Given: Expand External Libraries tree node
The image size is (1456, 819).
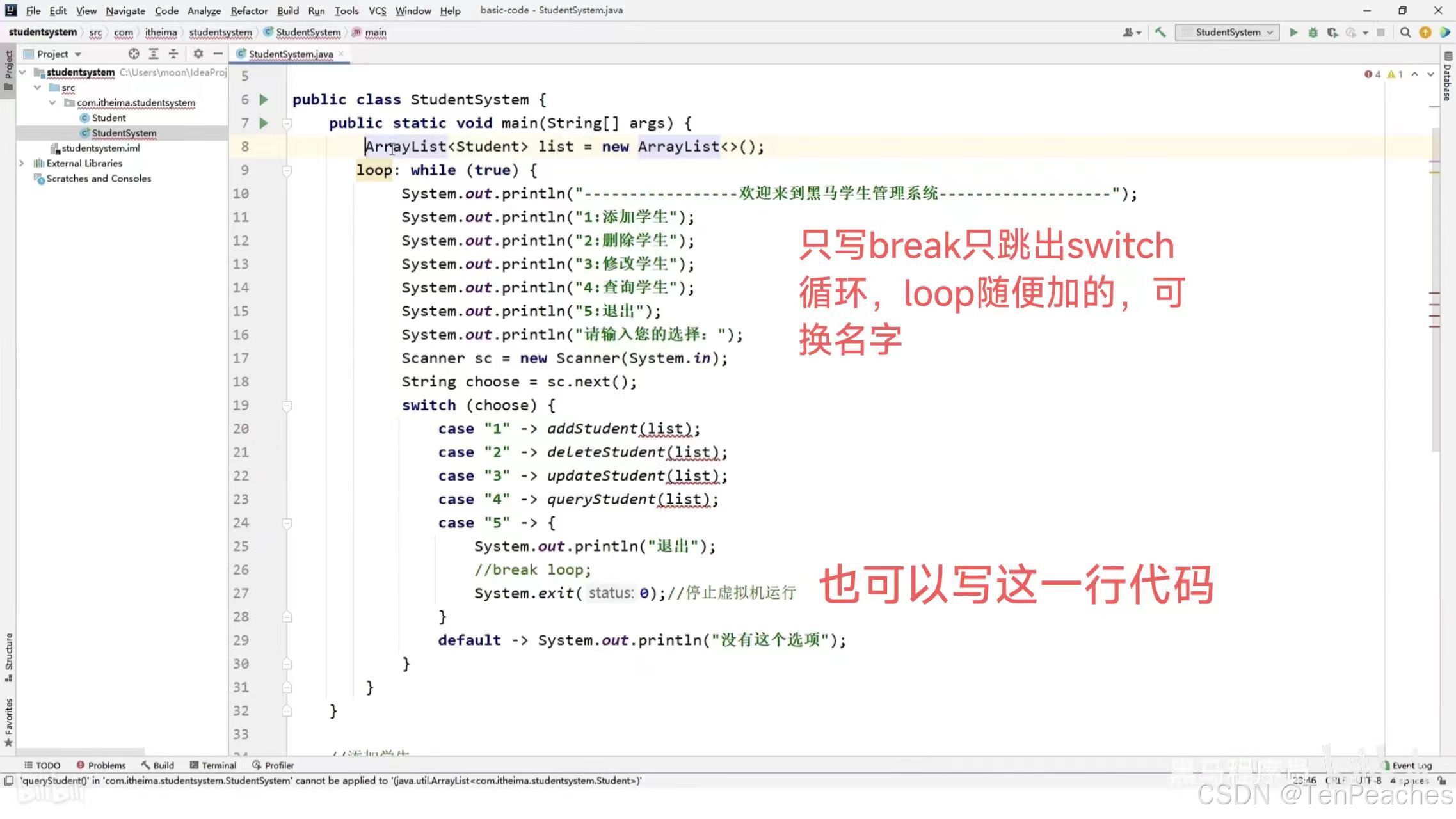Looking at the screenshot, I should pyautogui.click(x=22, y=163).
